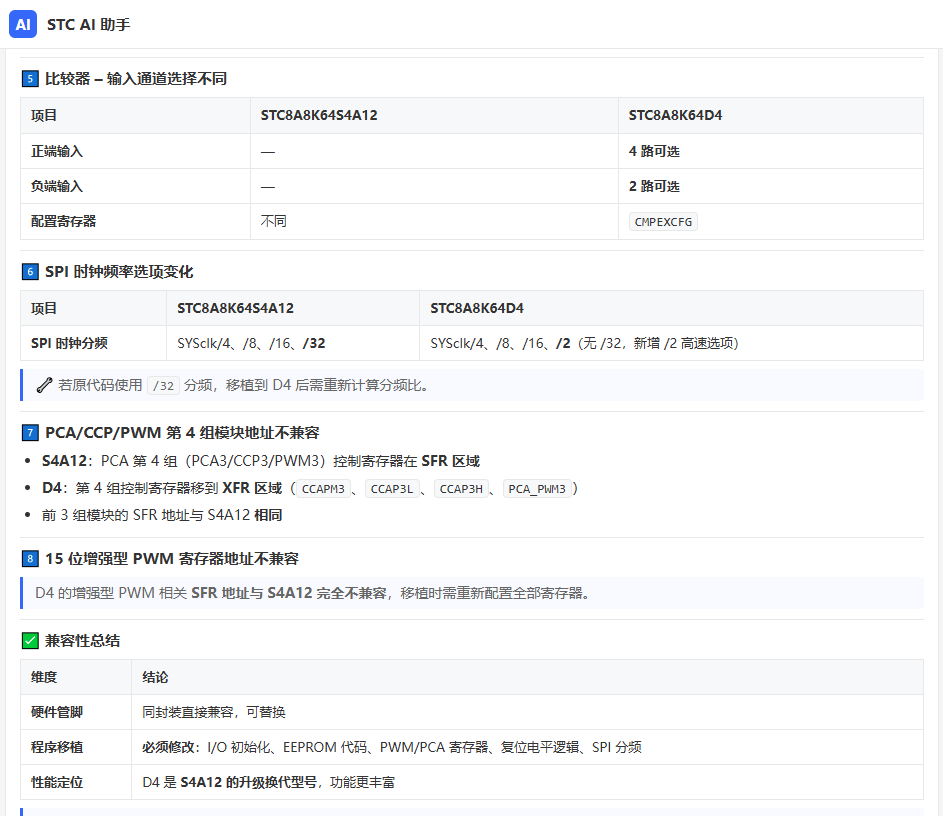Viewport: 943px width, 816px height.
Task: Click the number 5 section badge
Action: 30,79
